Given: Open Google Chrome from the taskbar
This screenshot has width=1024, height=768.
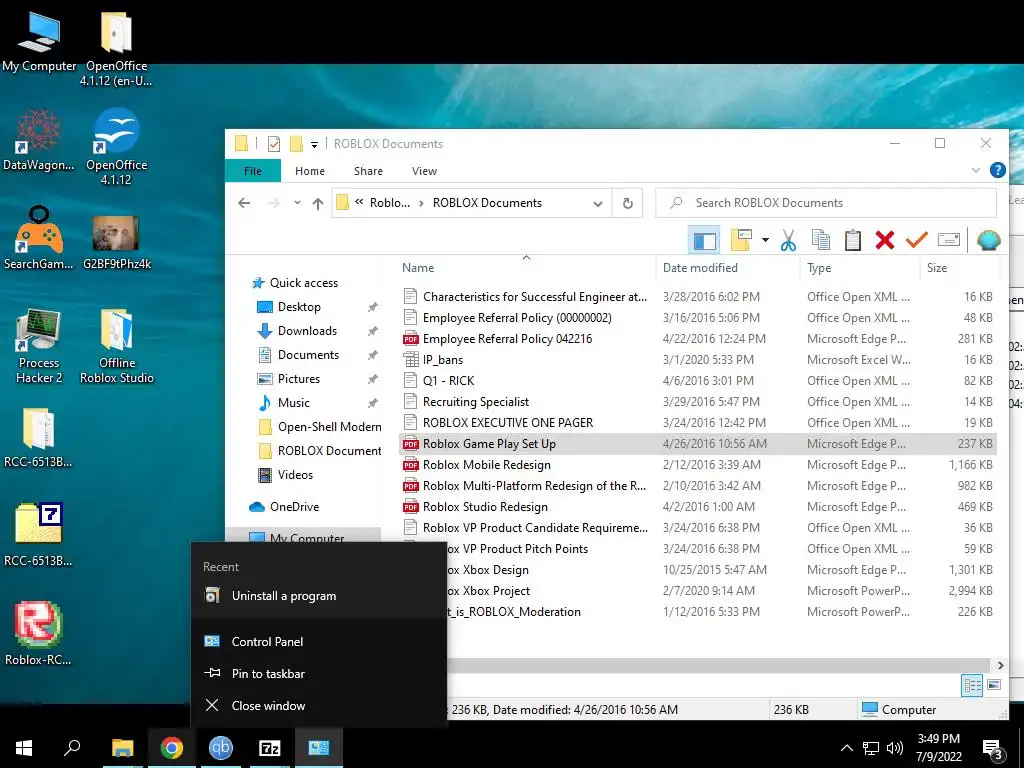Looking at the screenshot, I should [172, 748].
